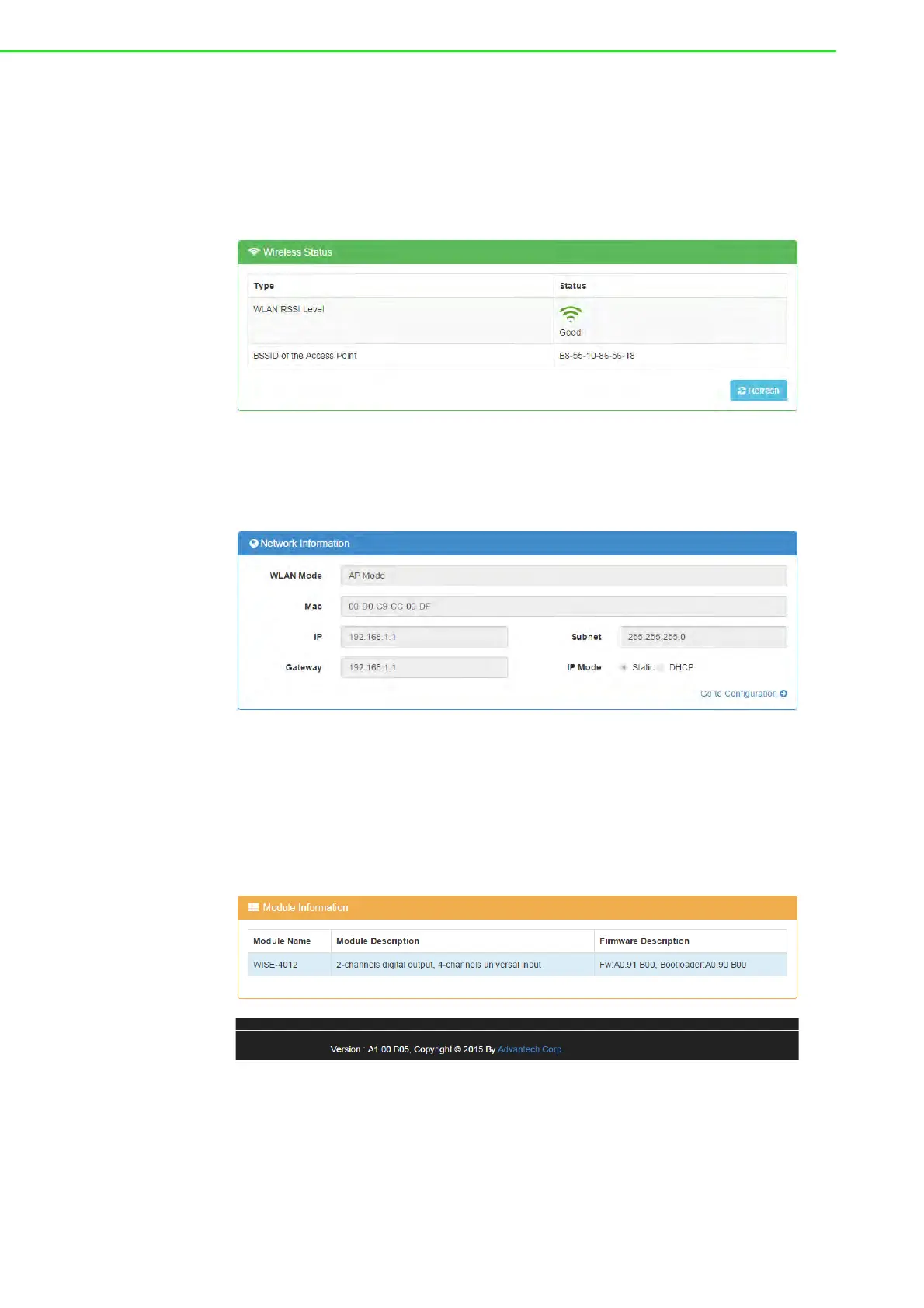Screen dimensions: 924x1308
Task: Click the Network Information panel title
Action: (304, 543)
